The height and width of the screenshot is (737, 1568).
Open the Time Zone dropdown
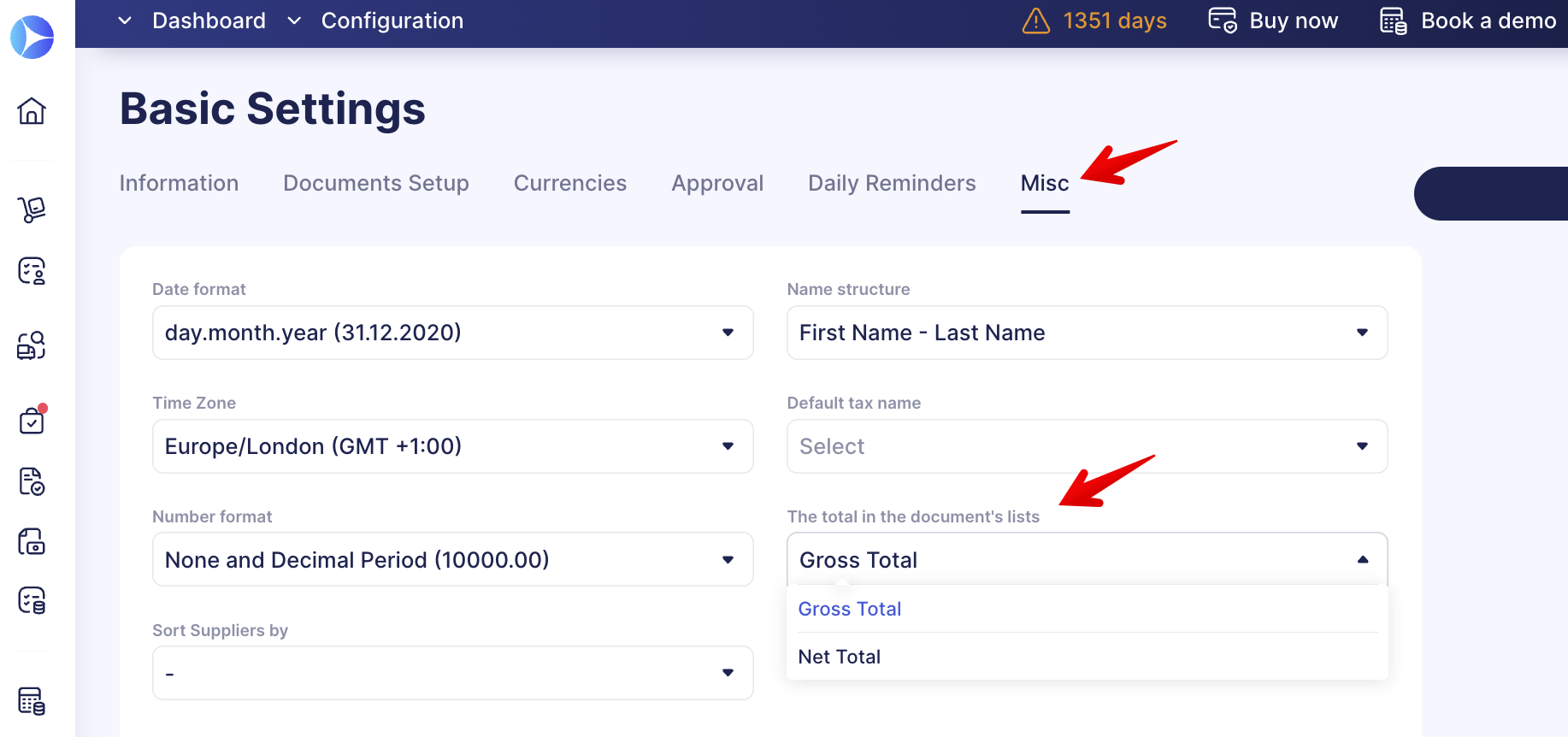coord(453,446)
